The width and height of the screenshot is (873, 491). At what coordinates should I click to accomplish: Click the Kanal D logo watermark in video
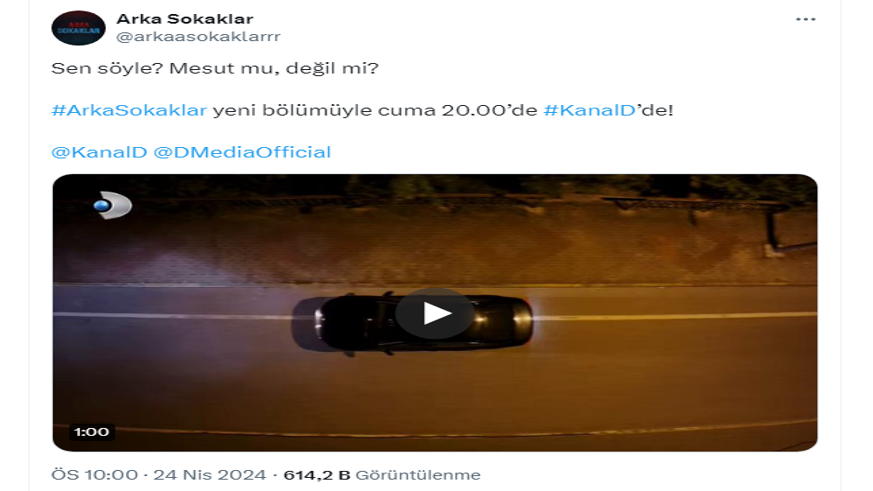coord(112,205)
